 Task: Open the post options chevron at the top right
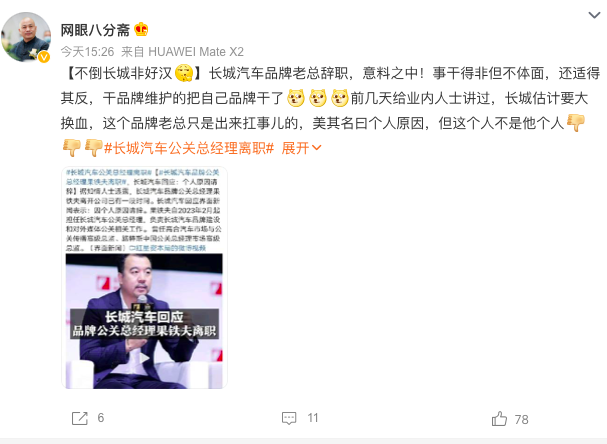tap(594, 15)
